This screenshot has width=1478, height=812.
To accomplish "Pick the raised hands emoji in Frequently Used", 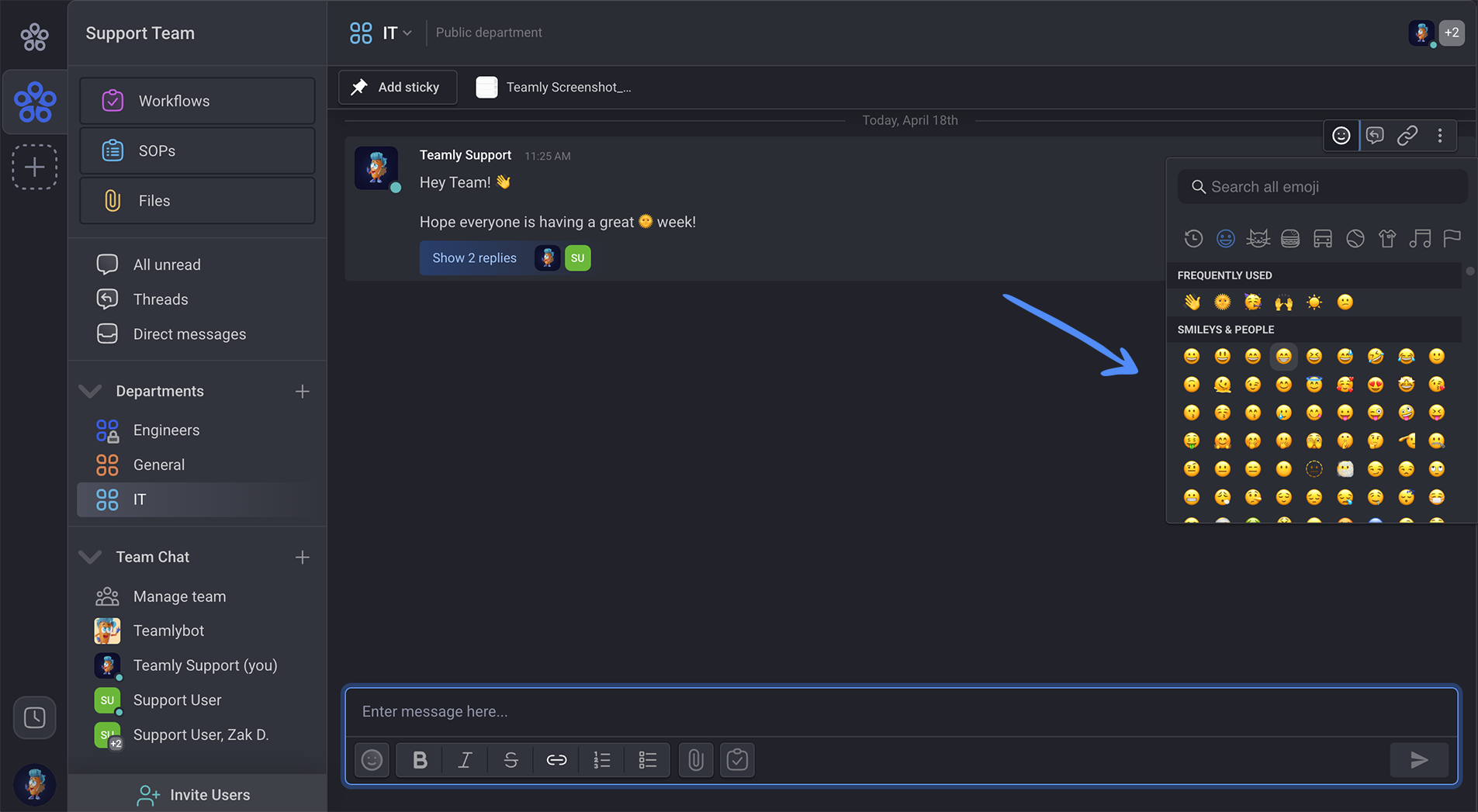I will pos(1284,302).
